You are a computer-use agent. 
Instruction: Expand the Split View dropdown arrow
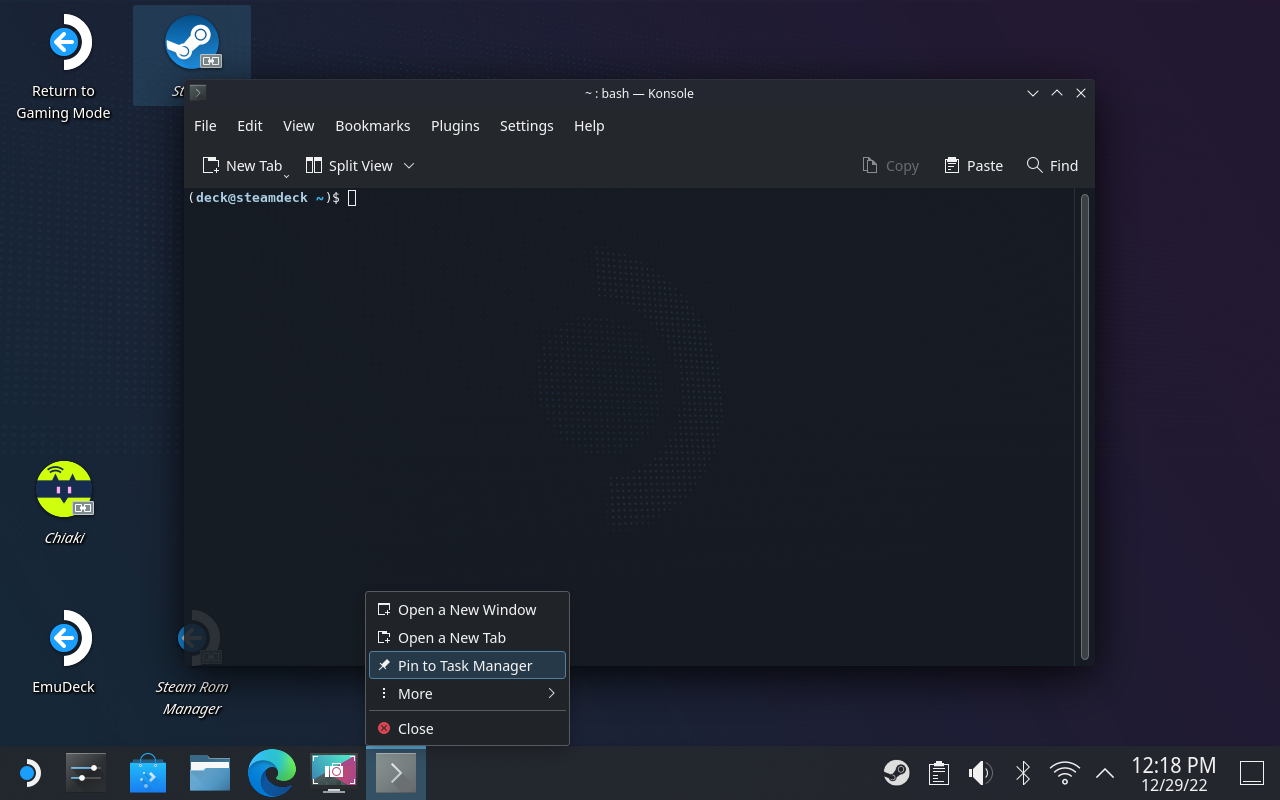click(x=409, y=166)
